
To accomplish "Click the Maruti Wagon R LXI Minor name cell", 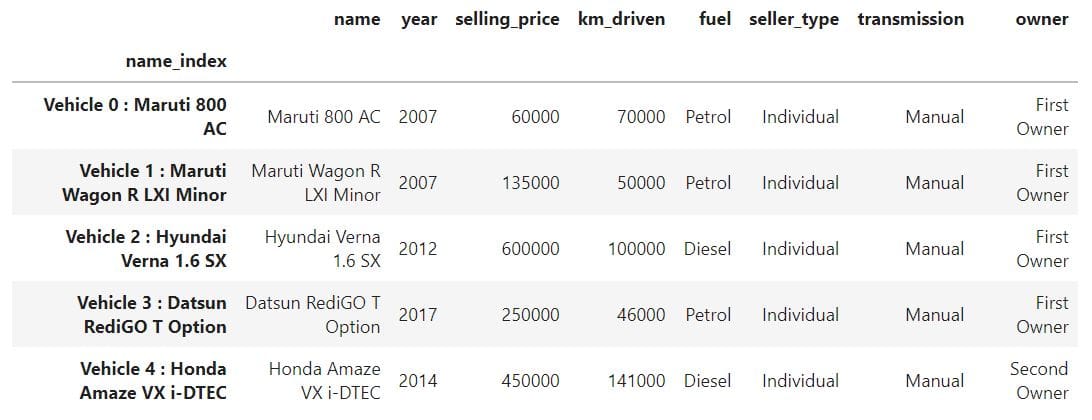I will point(316,182).
